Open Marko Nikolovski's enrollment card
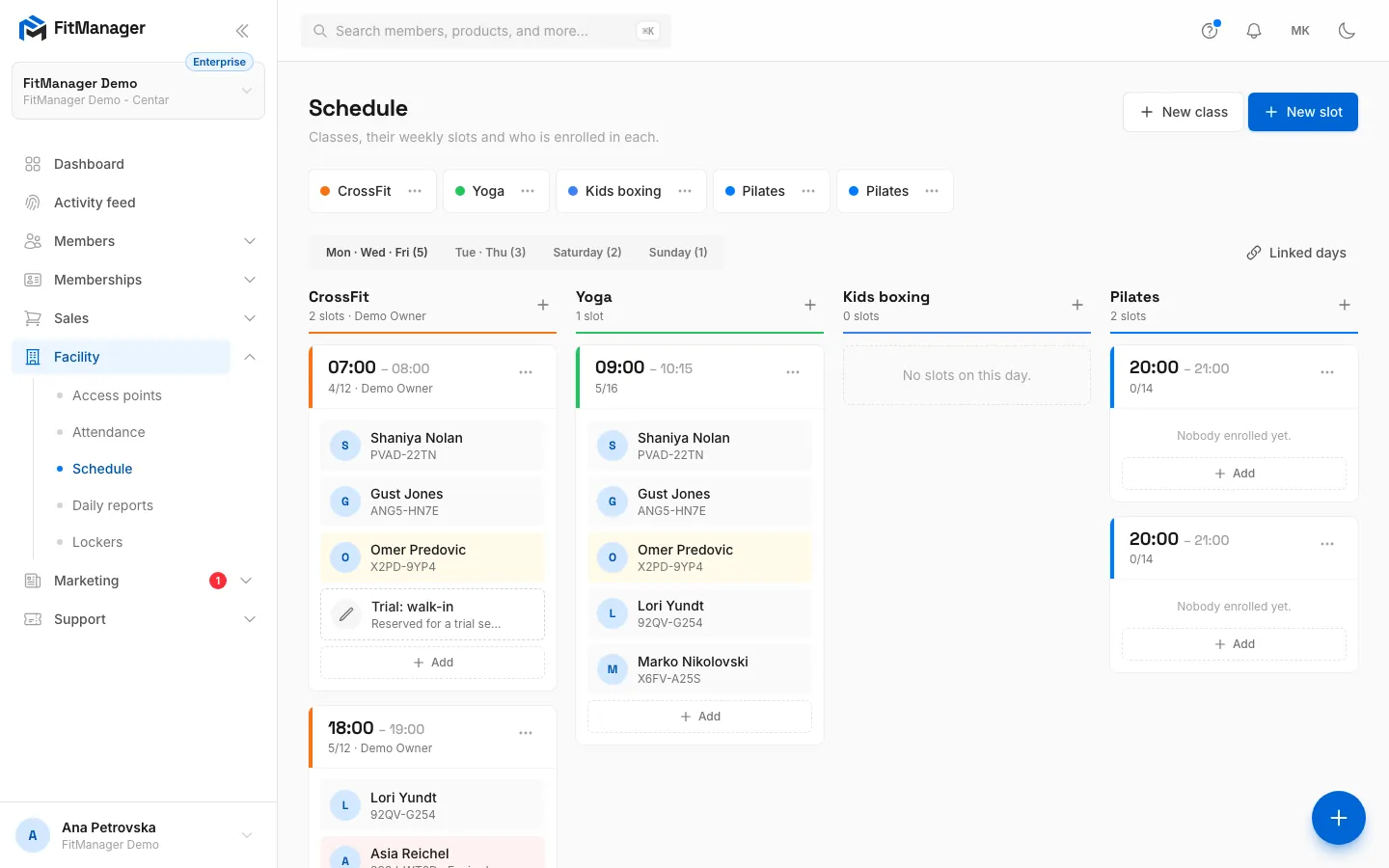Screen dimensions: 1389x868 coord(699,669)
